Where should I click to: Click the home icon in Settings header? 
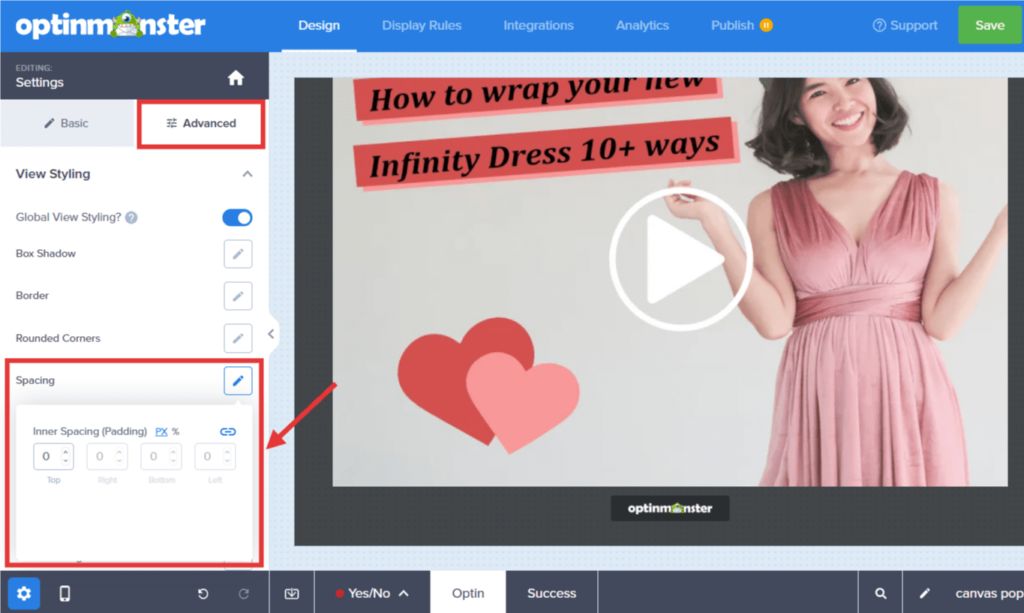(236, 77)
